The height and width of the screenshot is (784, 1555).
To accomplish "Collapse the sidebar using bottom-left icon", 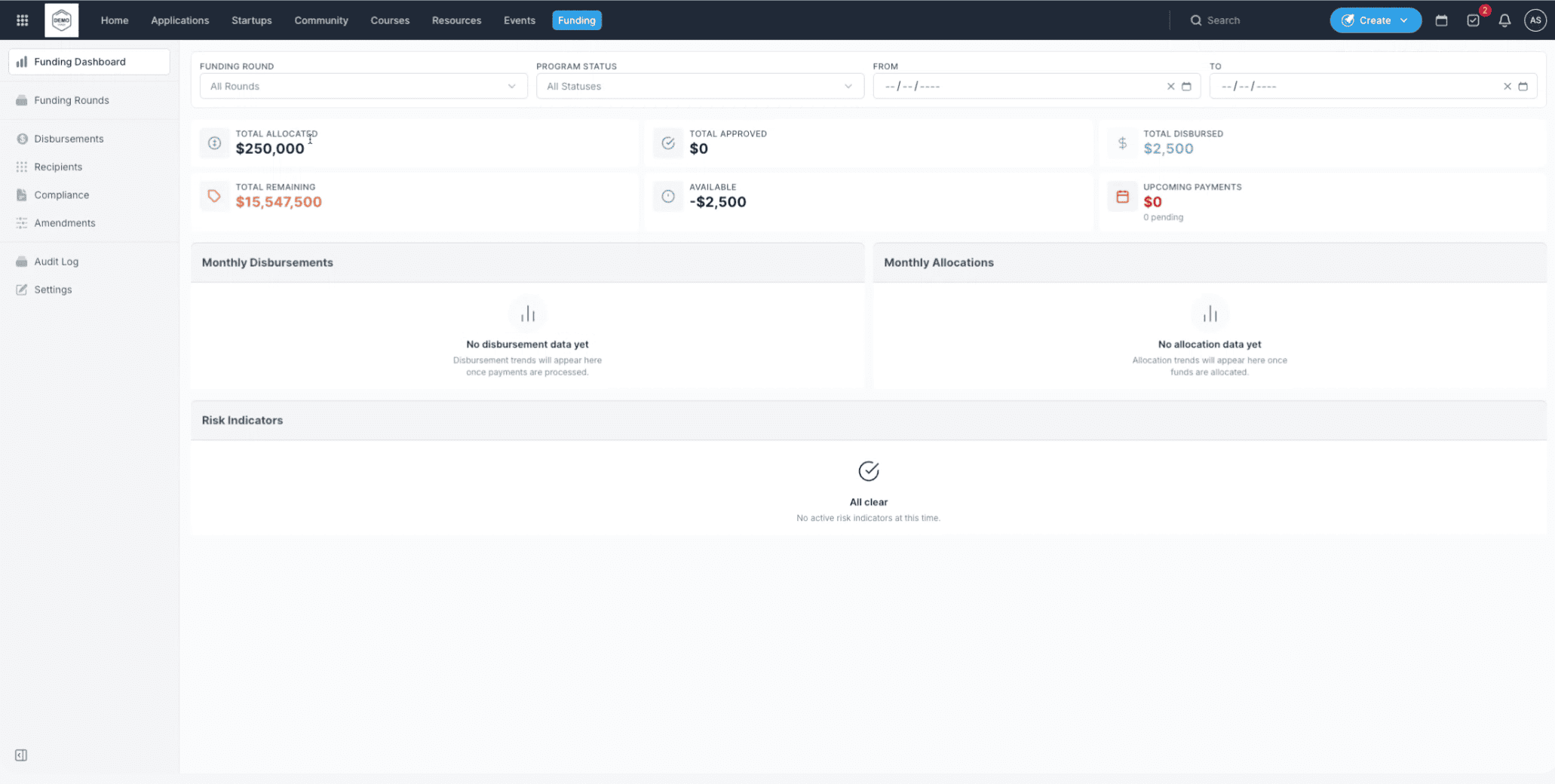I will tap(21, 755).
